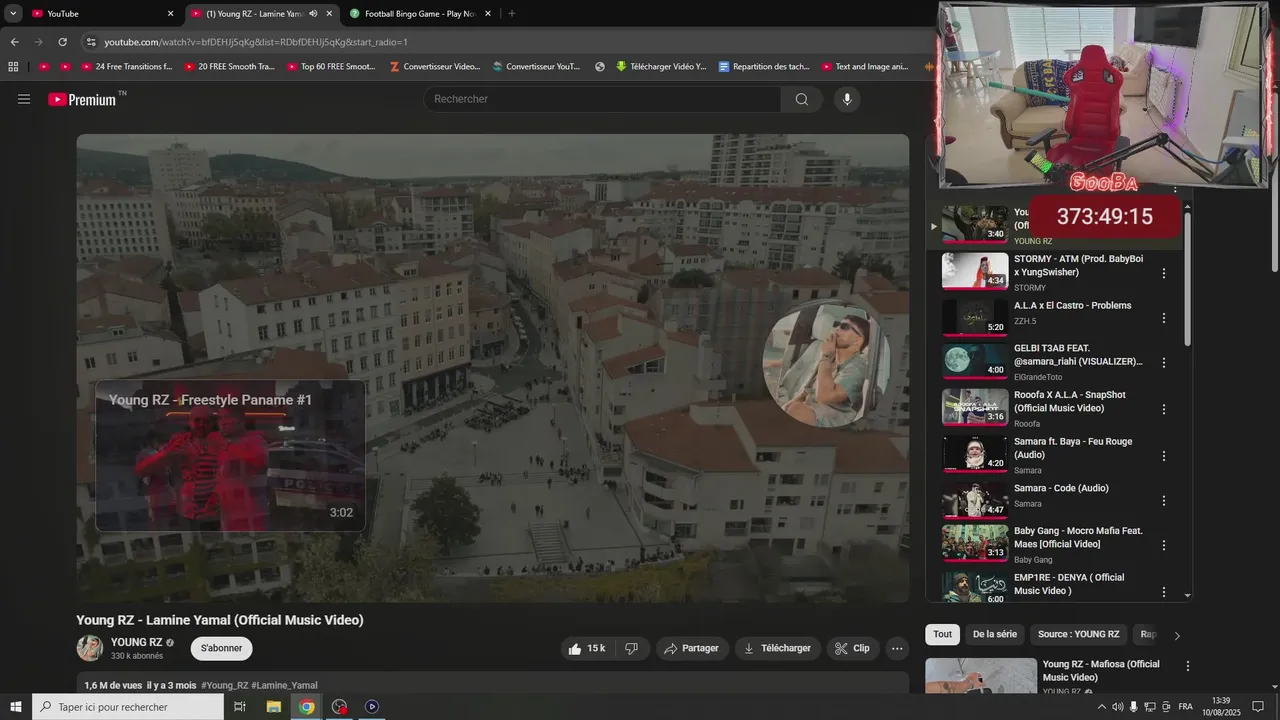
Task: Open Chrome apps grid in bookmarks bar
Action: [x=13, y=67]
